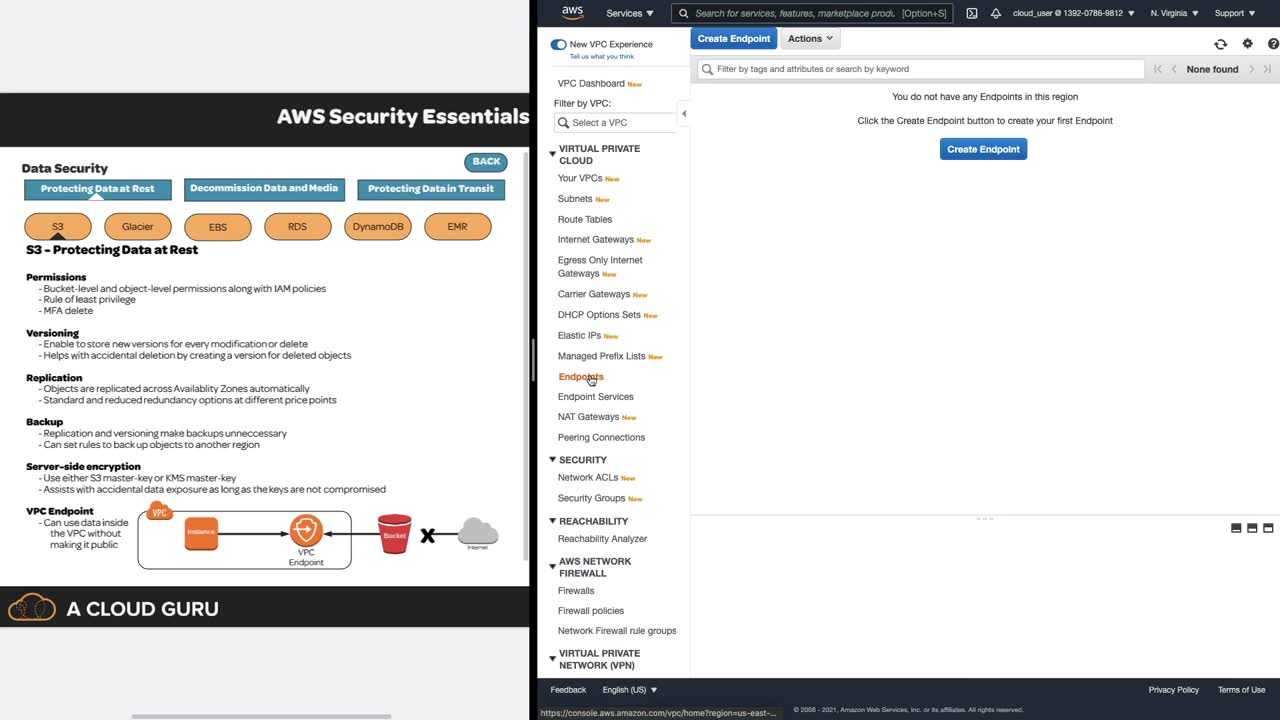The height and width of the screenshot is (720, 1280).
Task: Go to first page of results
Action: point(1158,69)
